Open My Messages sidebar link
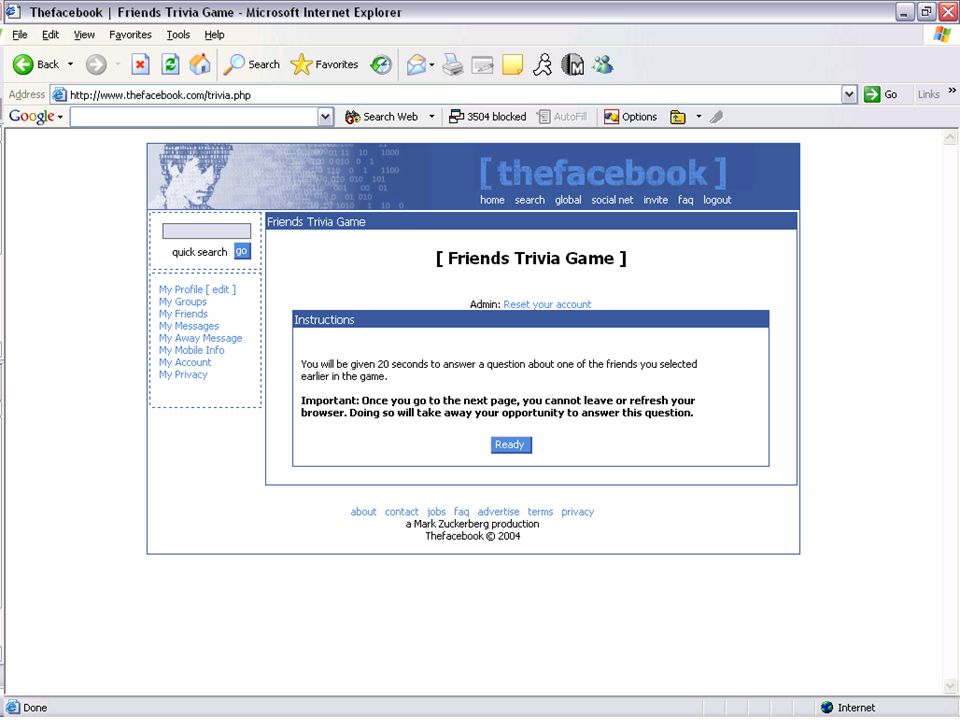The width and height of the screenshot is (960, 720). coord(189,326)
